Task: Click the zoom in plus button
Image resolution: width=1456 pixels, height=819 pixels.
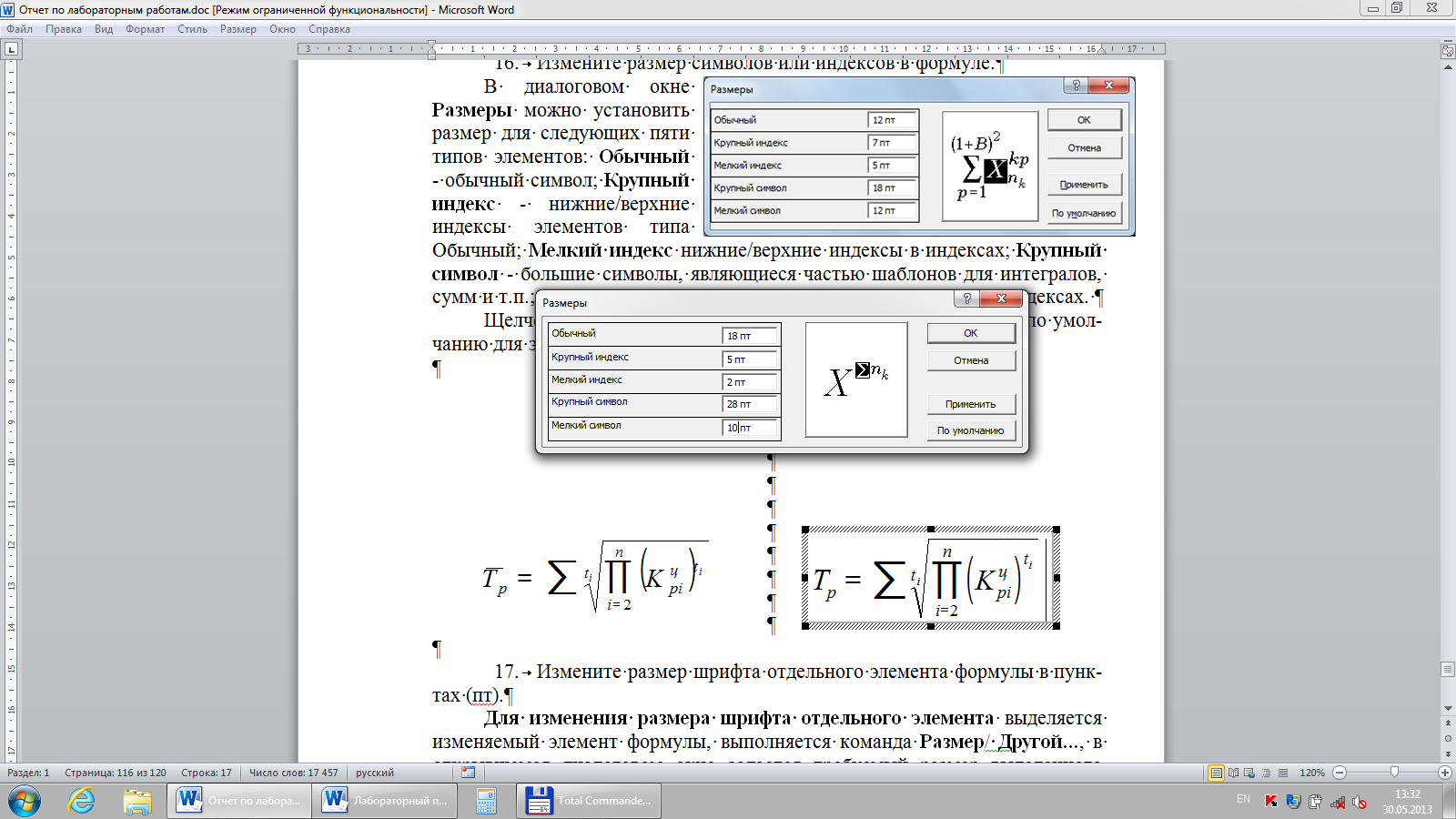Action: click(x=1444, y=773)
